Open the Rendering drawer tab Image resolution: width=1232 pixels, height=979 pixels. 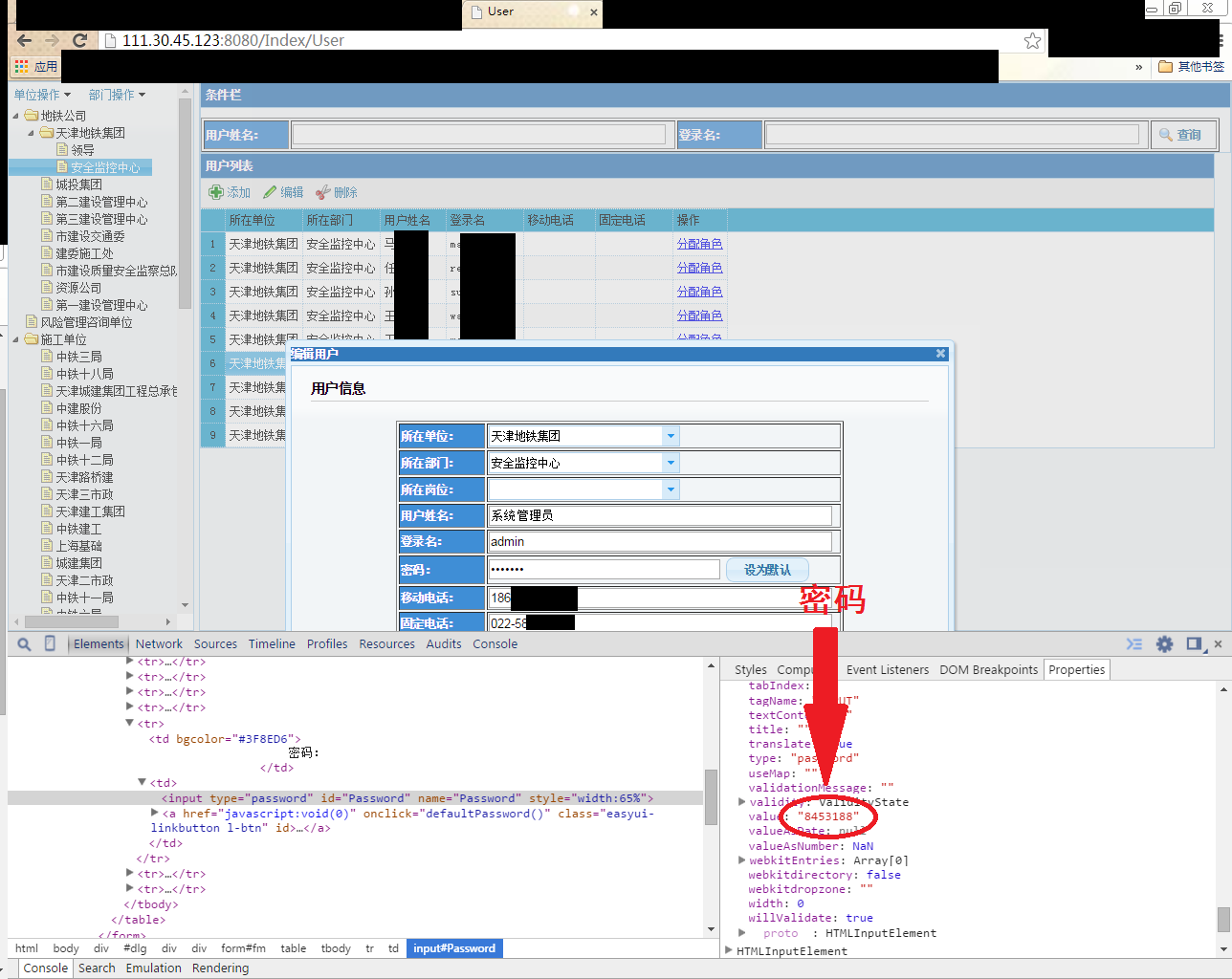(x=220, y=968)
